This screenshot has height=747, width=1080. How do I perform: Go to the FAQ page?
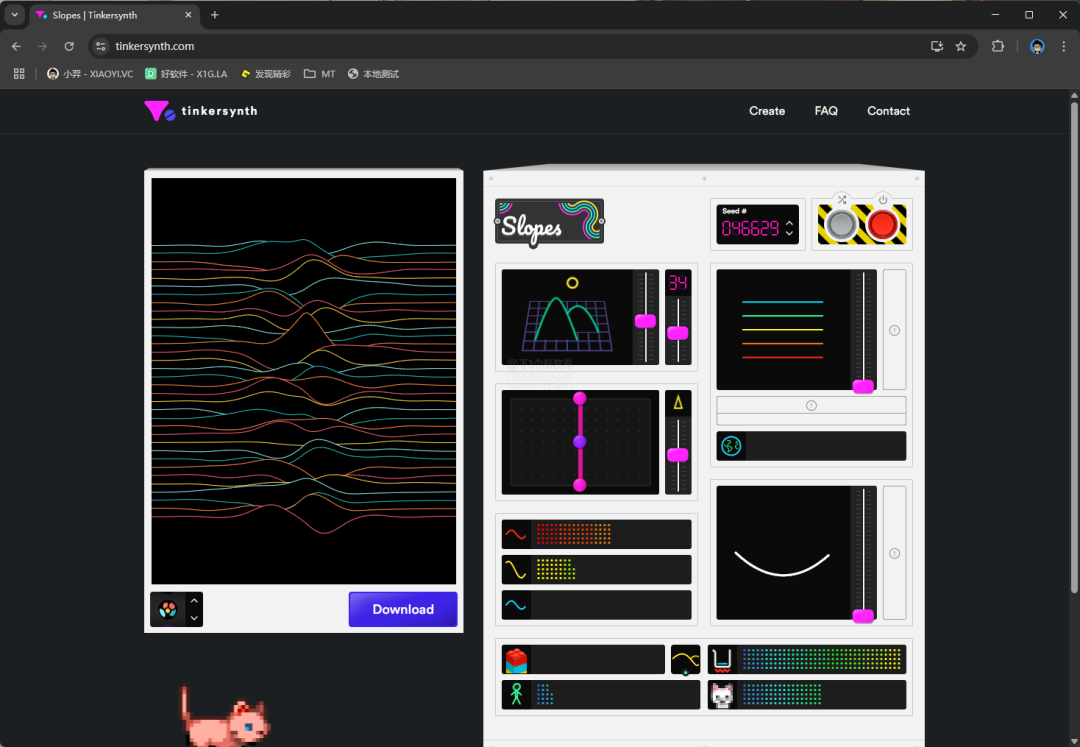point(826,111)
